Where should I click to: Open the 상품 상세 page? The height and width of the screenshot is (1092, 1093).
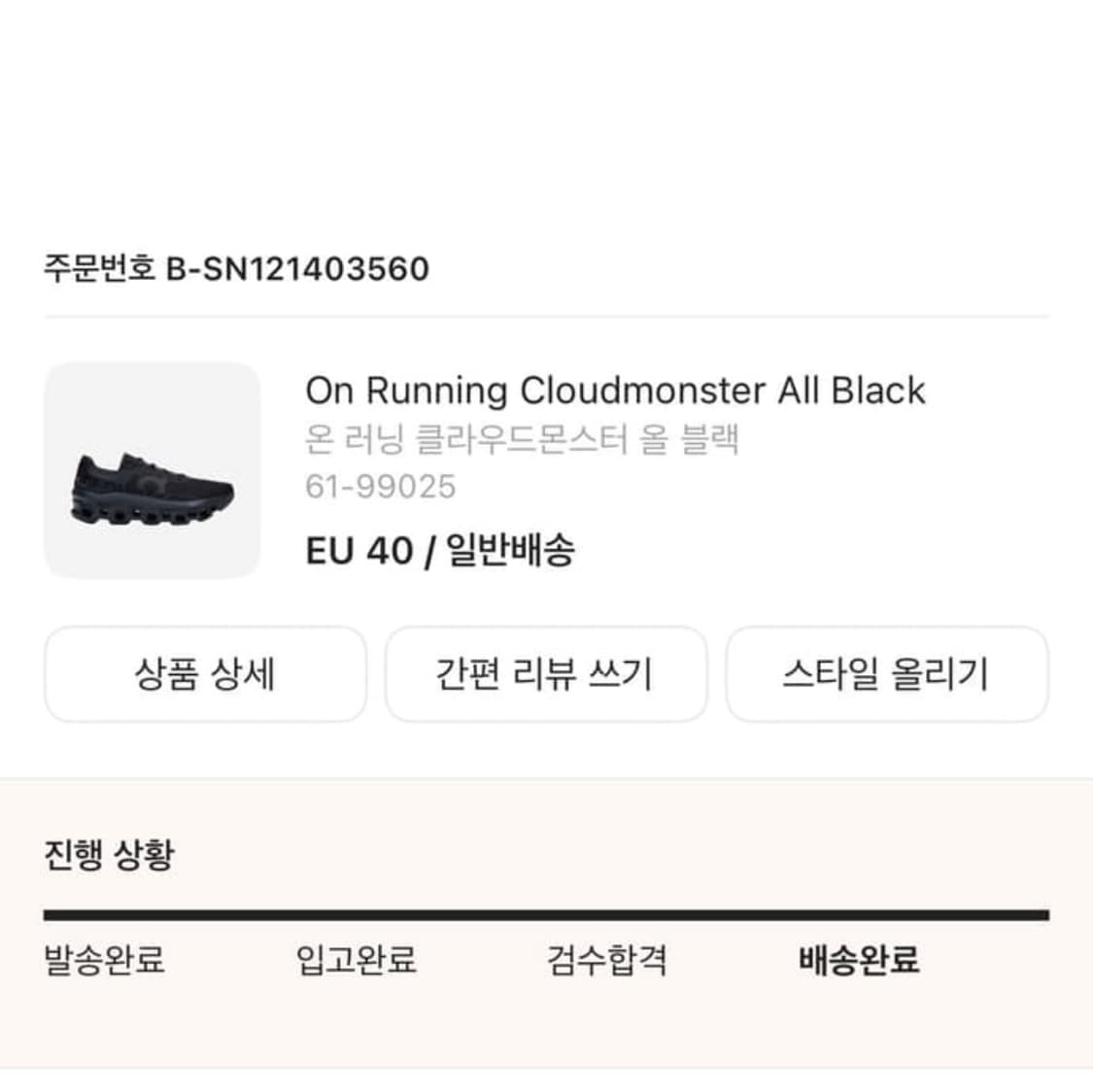click(x=205, y=675)
